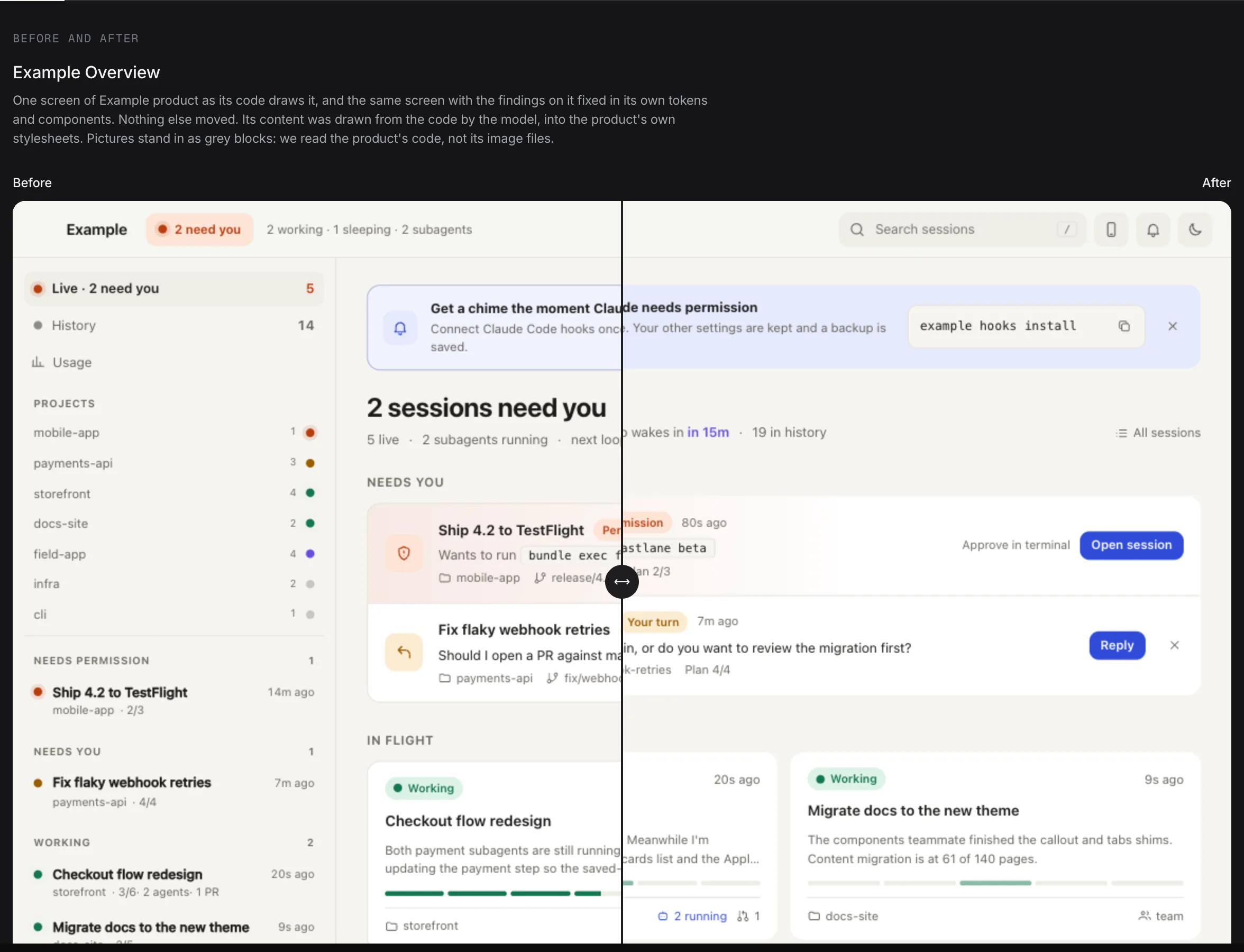Toggle dark mode with the moon icon
This screenshot has height=952, width=1244.
point(1195,230)
